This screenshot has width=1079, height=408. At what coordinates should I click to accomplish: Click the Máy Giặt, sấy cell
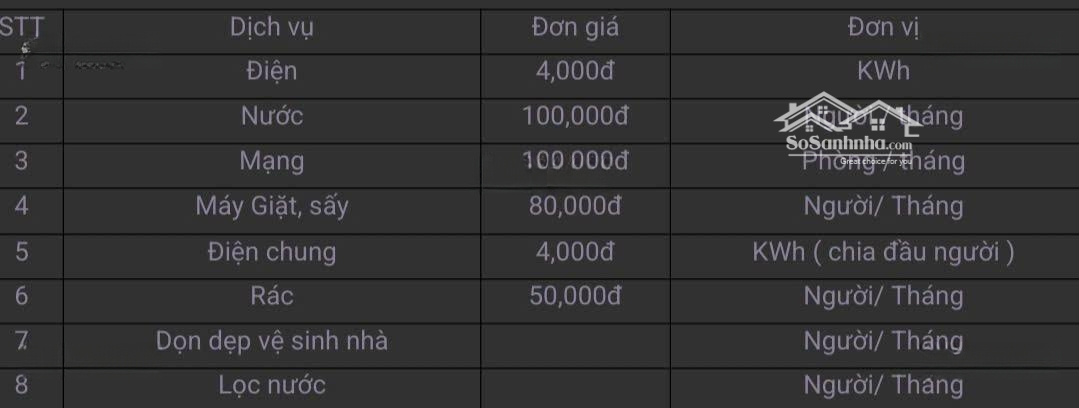click(272, 207)
